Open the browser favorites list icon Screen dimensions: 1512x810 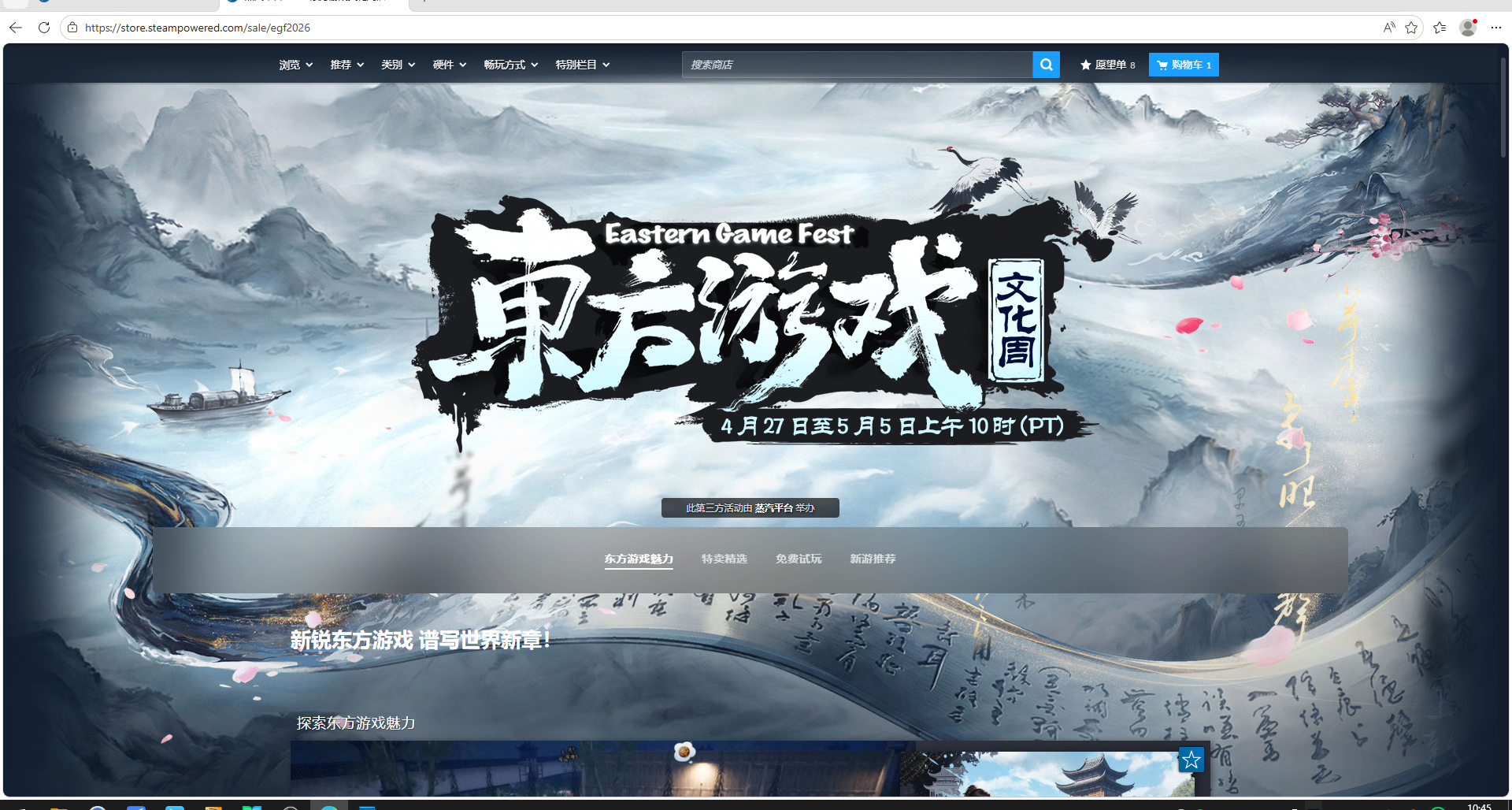(x=1440, y=28)
